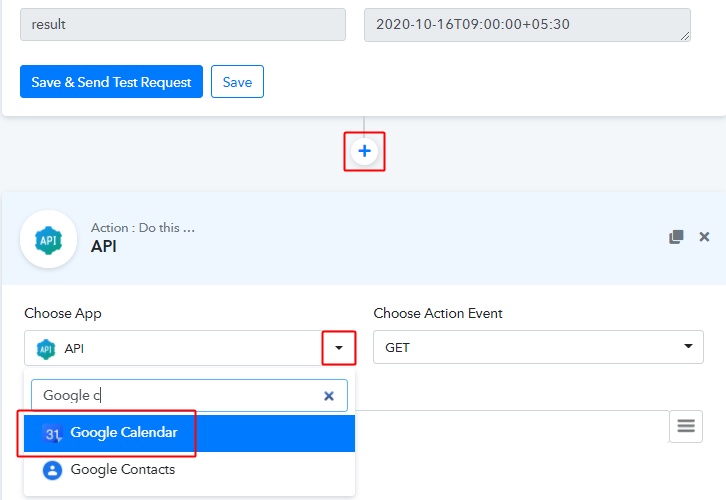Viewport: 726px width, 500px height.
Task: Click Google Contacts person icon
Action: tap(52, 470)
